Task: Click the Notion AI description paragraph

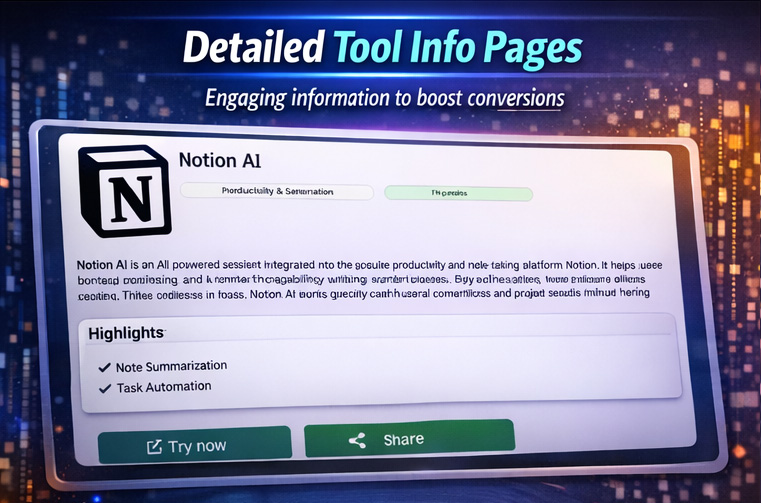Action: point(369,280)
